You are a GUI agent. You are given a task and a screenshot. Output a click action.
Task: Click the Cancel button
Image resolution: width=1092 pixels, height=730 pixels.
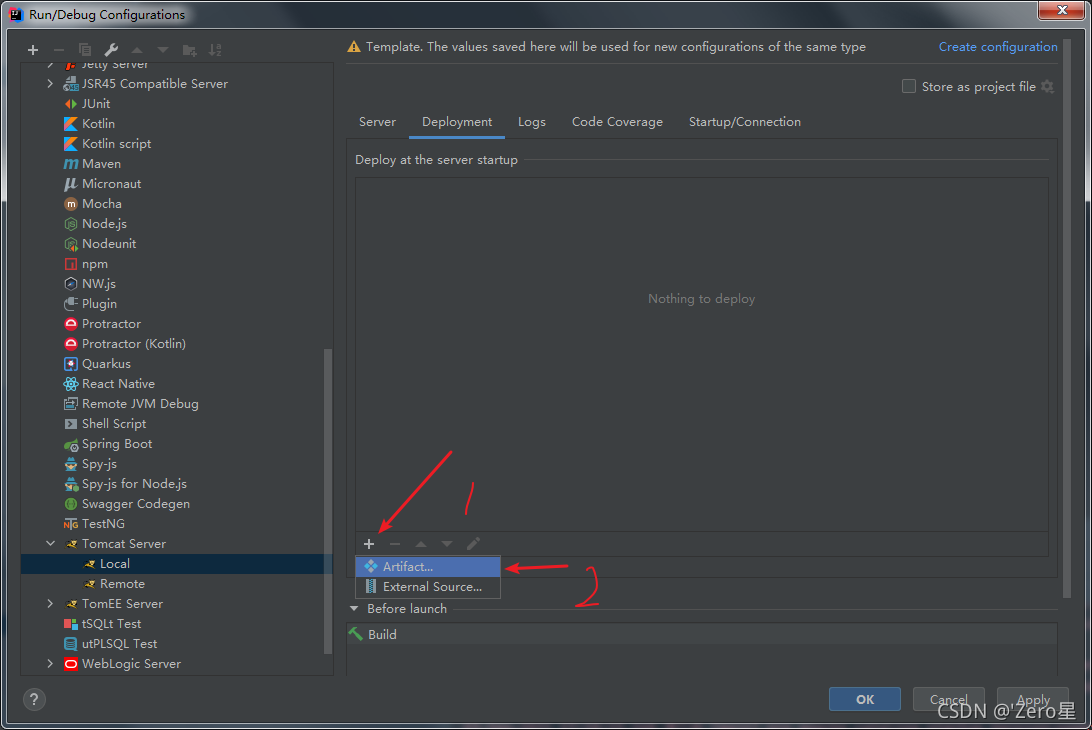point(949,699)
